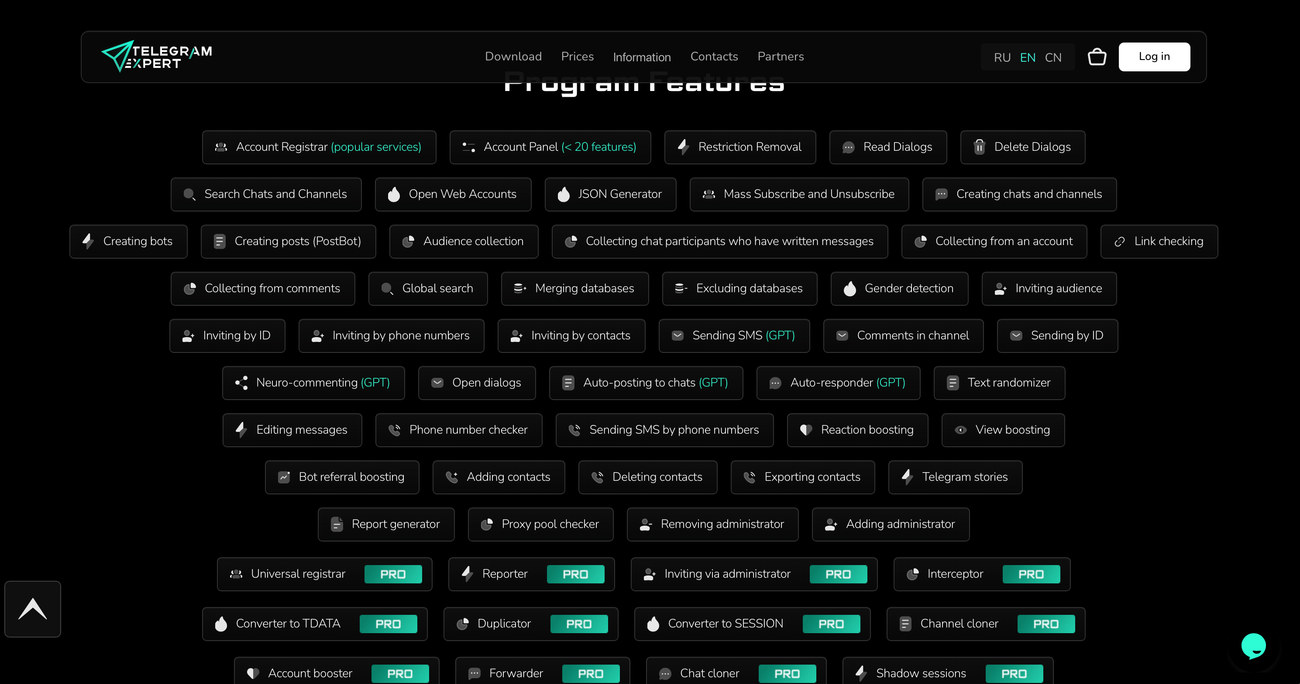1300x684 pixels.
Task: Select the EN language option
Action: pos(1028,58)
